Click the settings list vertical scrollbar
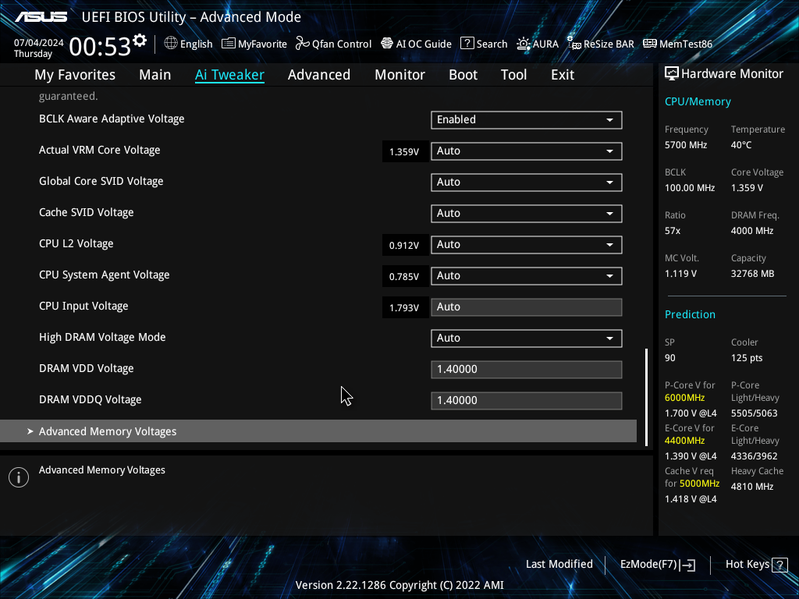 pyautogui.click(x=647, y=397)
